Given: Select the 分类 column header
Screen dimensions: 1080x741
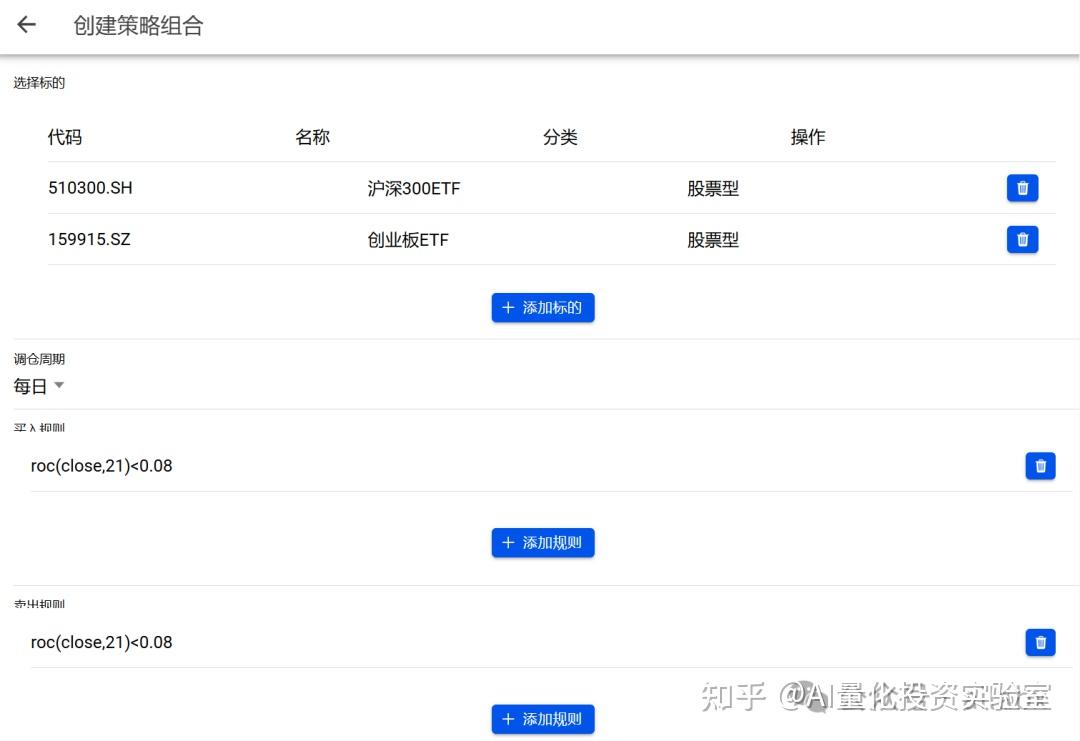Looking at the screenshot, I should [561, 137].
